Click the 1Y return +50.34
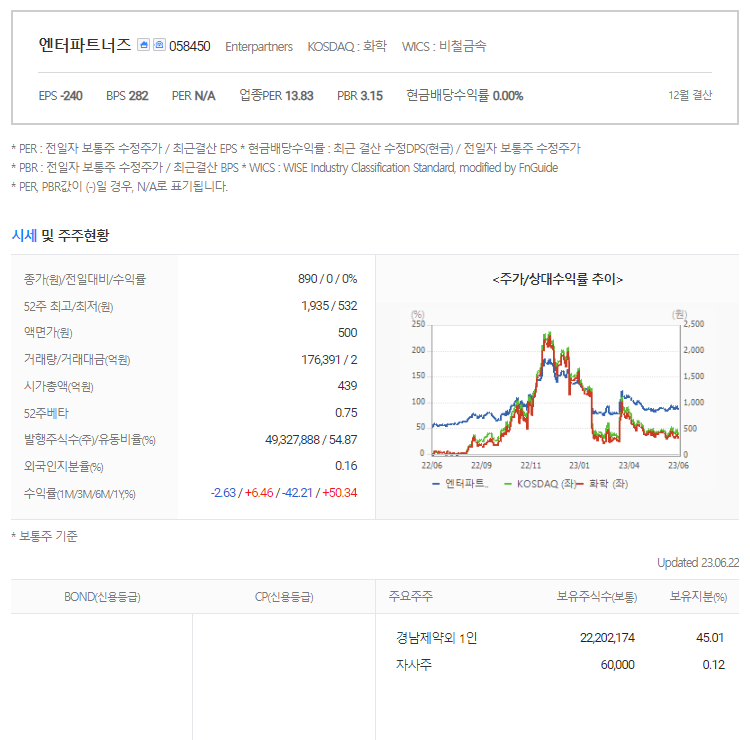The width and height of the screenshot is (750, 740). [340, 493]
